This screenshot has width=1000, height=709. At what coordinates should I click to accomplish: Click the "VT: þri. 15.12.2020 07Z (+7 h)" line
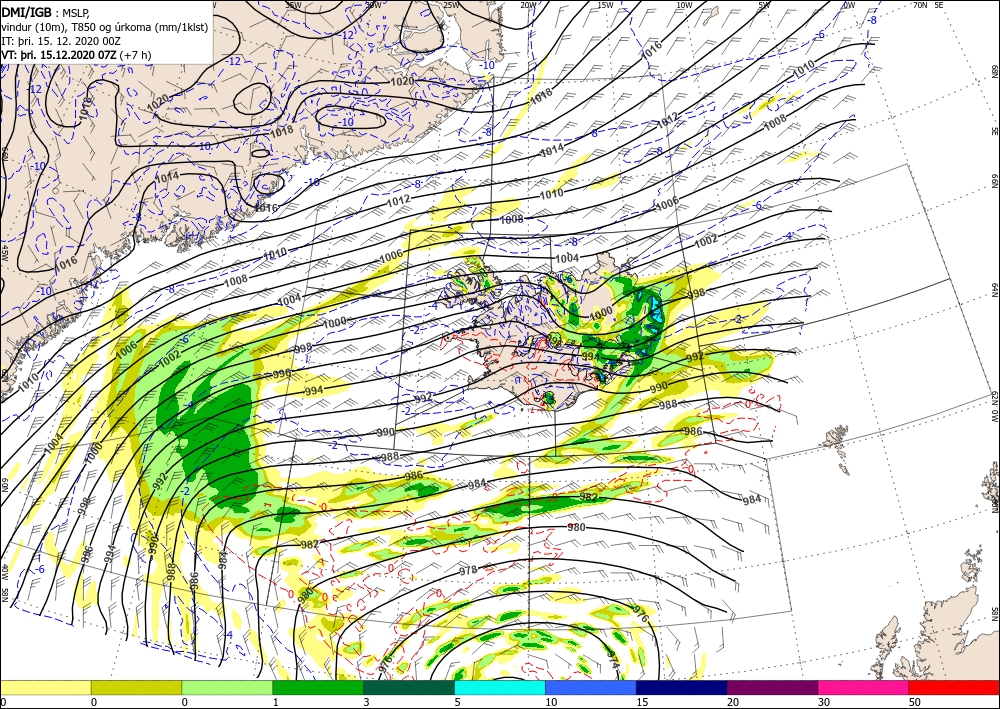[76, 55]
